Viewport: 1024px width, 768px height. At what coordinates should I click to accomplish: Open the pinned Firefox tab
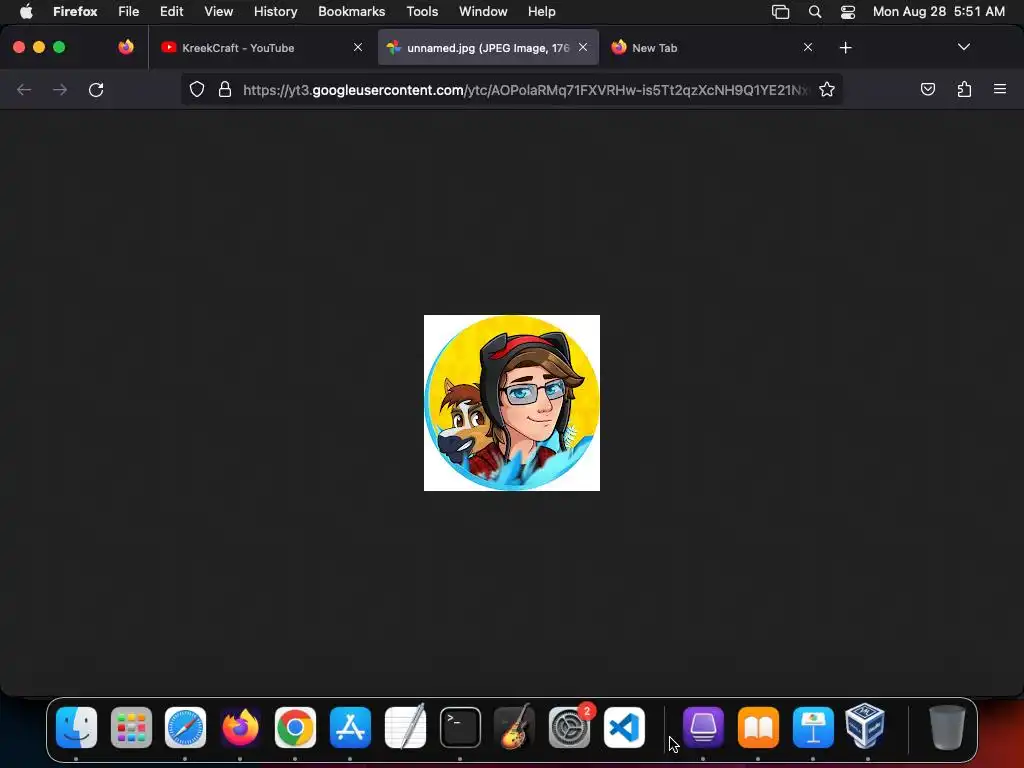(x=126, y=47)
